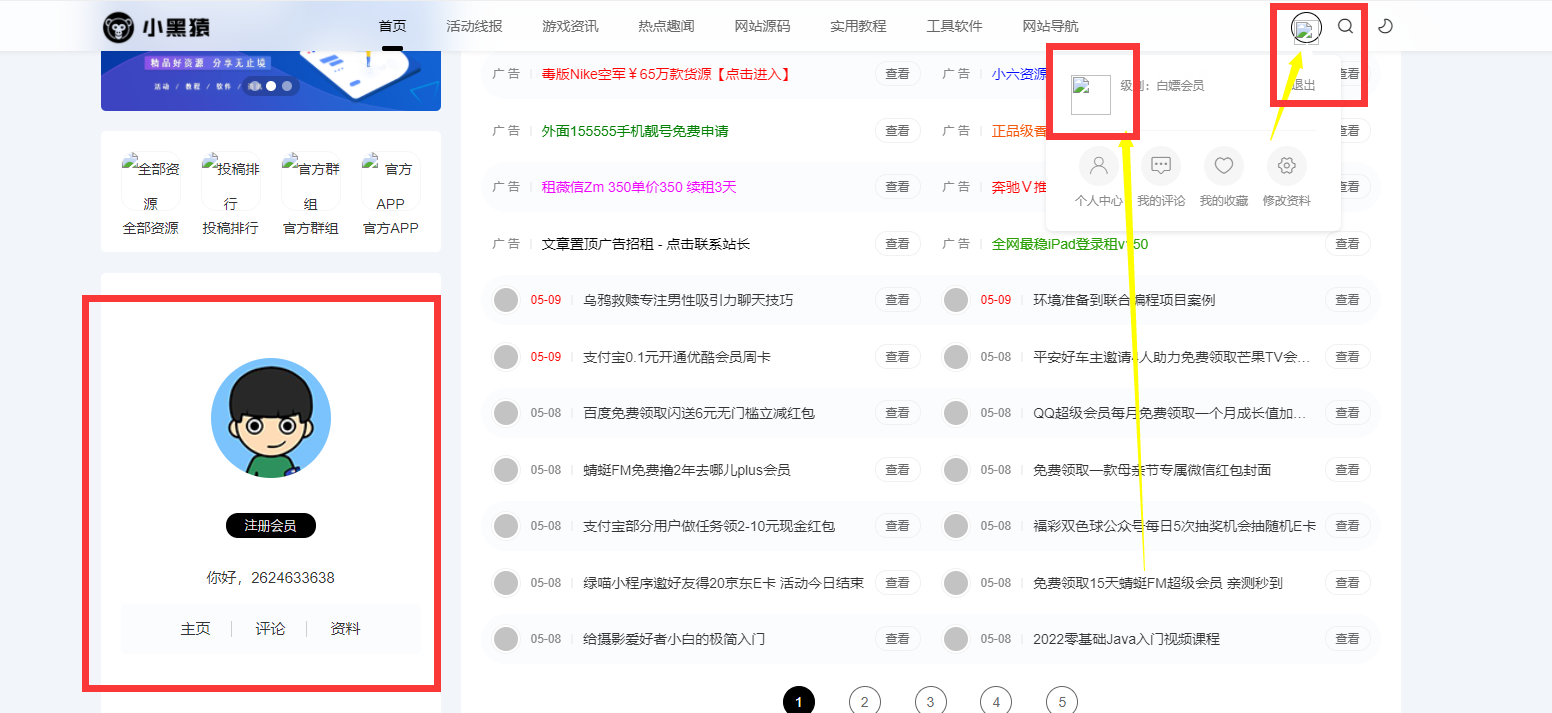Click thumbnail beside 给摄影爱好者小白的极简入门
Viewport: 1552px width, 713px height.
click(x=506, y=639)
